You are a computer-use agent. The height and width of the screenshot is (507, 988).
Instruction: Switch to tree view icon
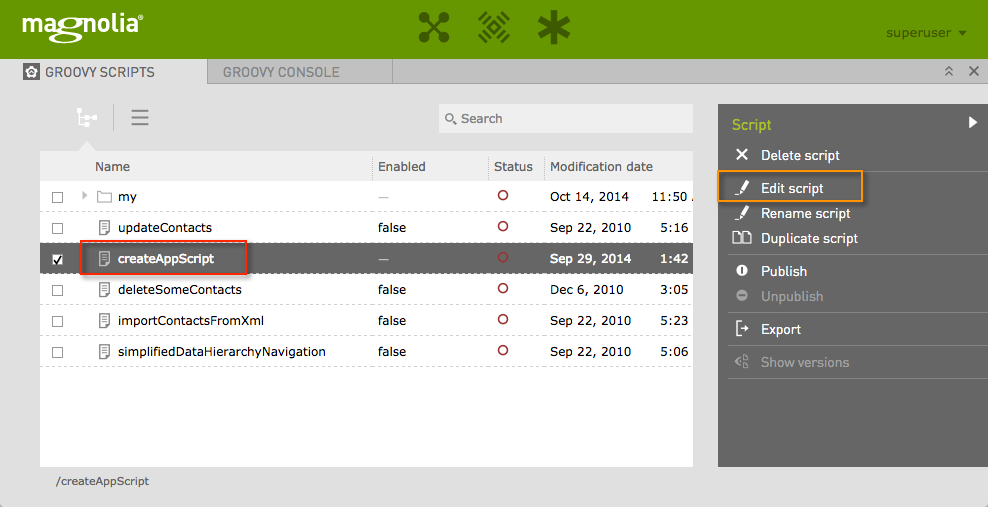(87, 118)
